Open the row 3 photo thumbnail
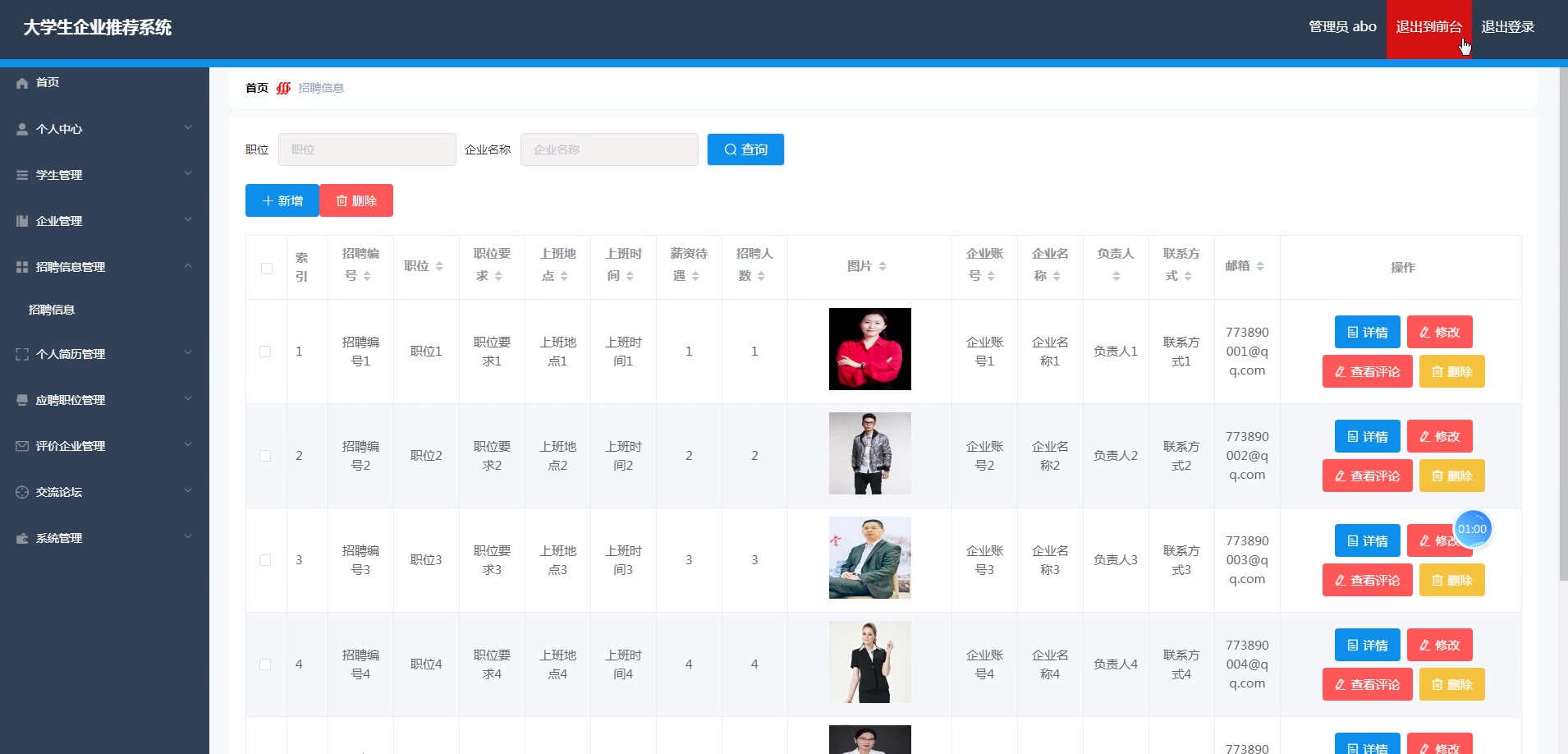 tap(870, 558)
